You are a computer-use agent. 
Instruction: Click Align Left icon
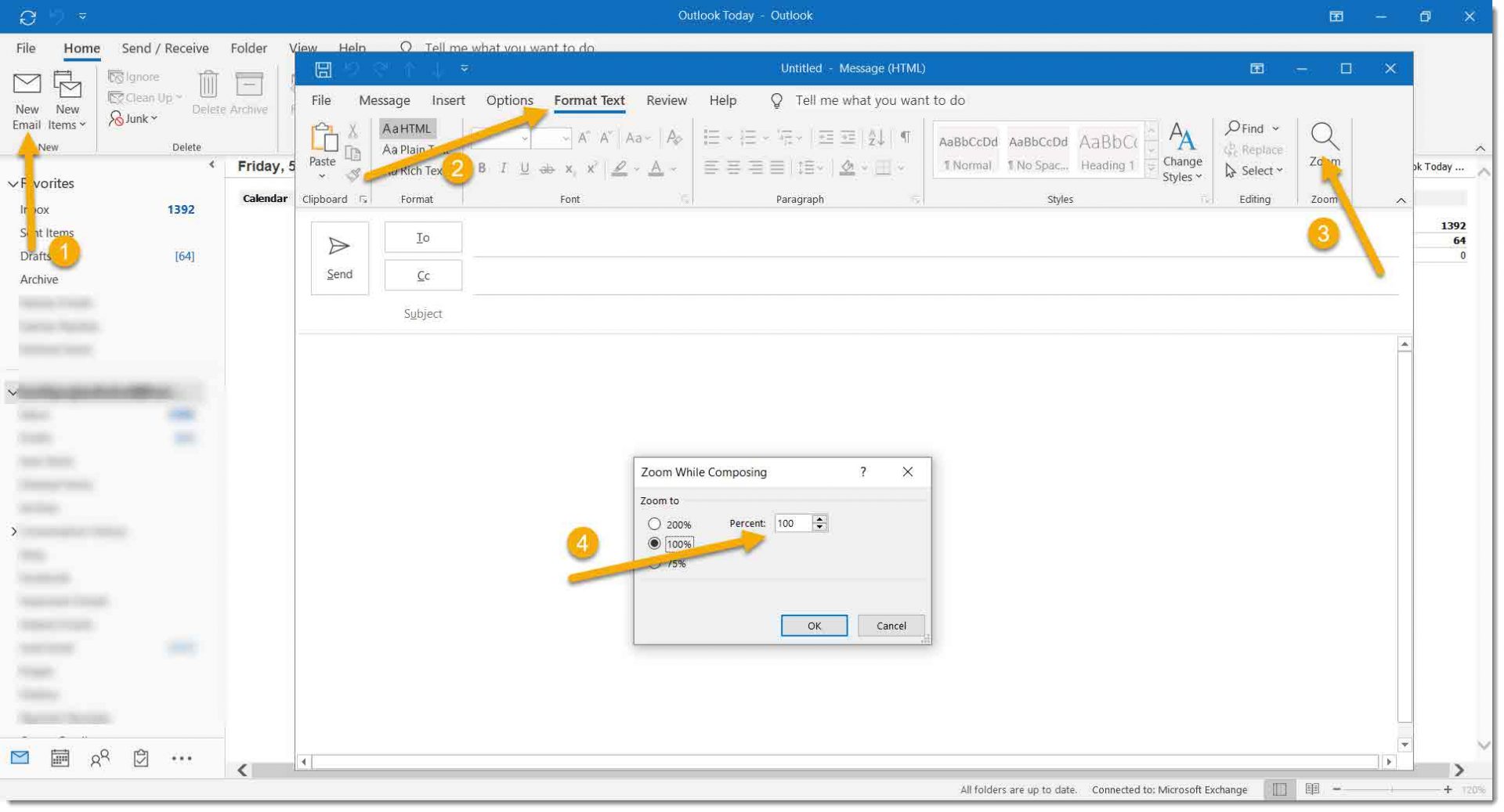point(711,168)
